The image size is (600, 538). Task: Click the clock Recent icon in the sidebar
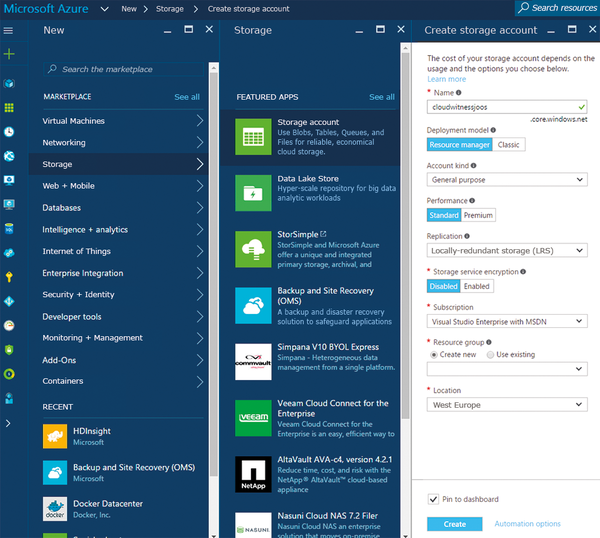tap(9, 132)
